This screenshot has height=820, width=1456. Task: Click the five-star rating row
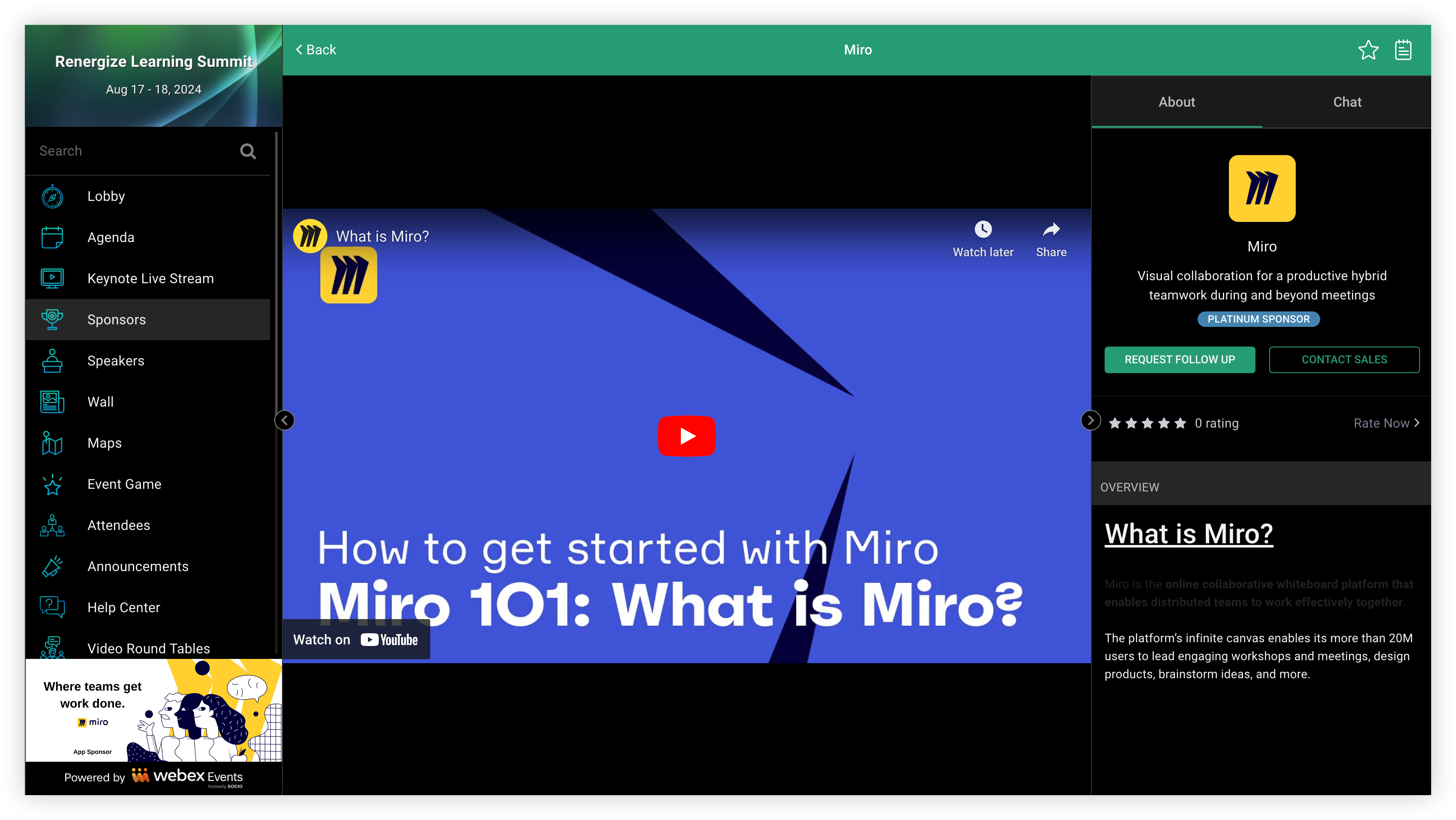[x=1147, y=423]
